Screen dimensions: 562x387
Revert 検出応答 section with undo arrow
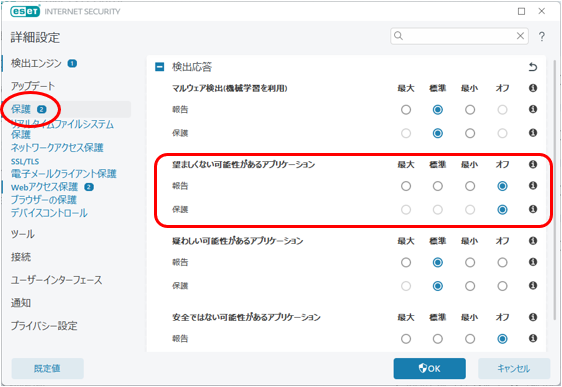[x=533, y=67]
